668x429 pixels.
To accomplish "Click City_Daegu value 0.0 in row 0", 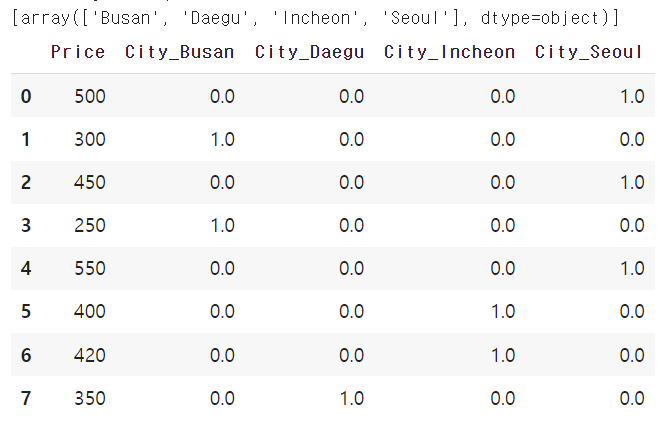I will 351,96.
